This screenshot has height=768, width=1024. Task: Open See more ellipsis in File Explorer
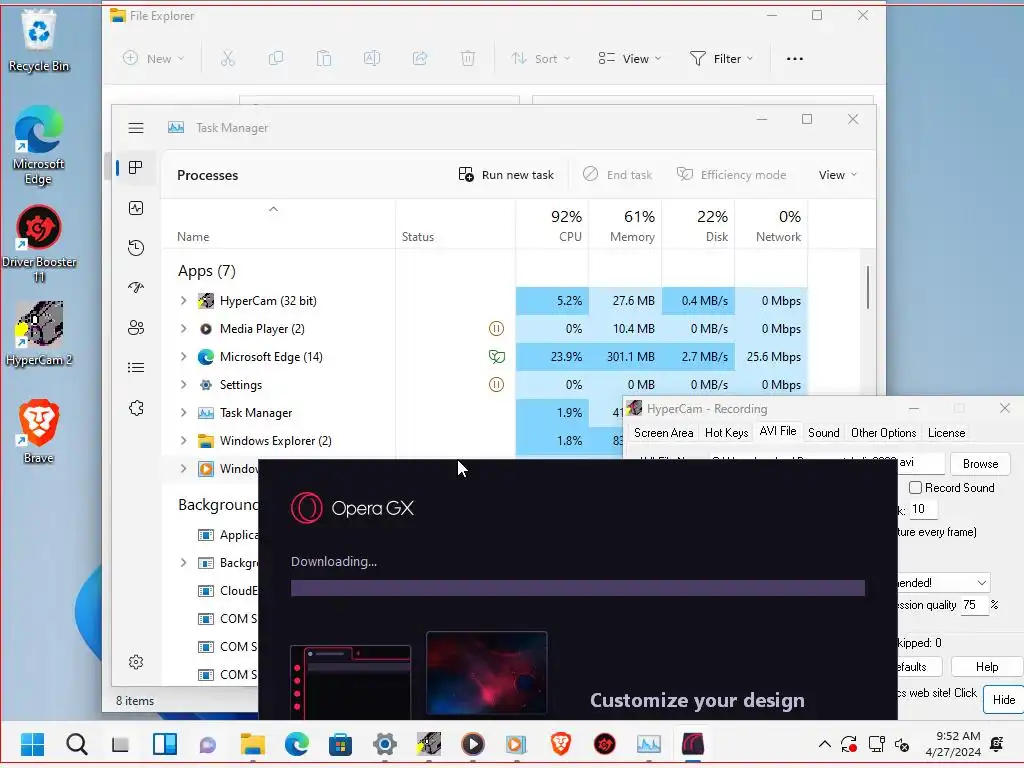795,59
